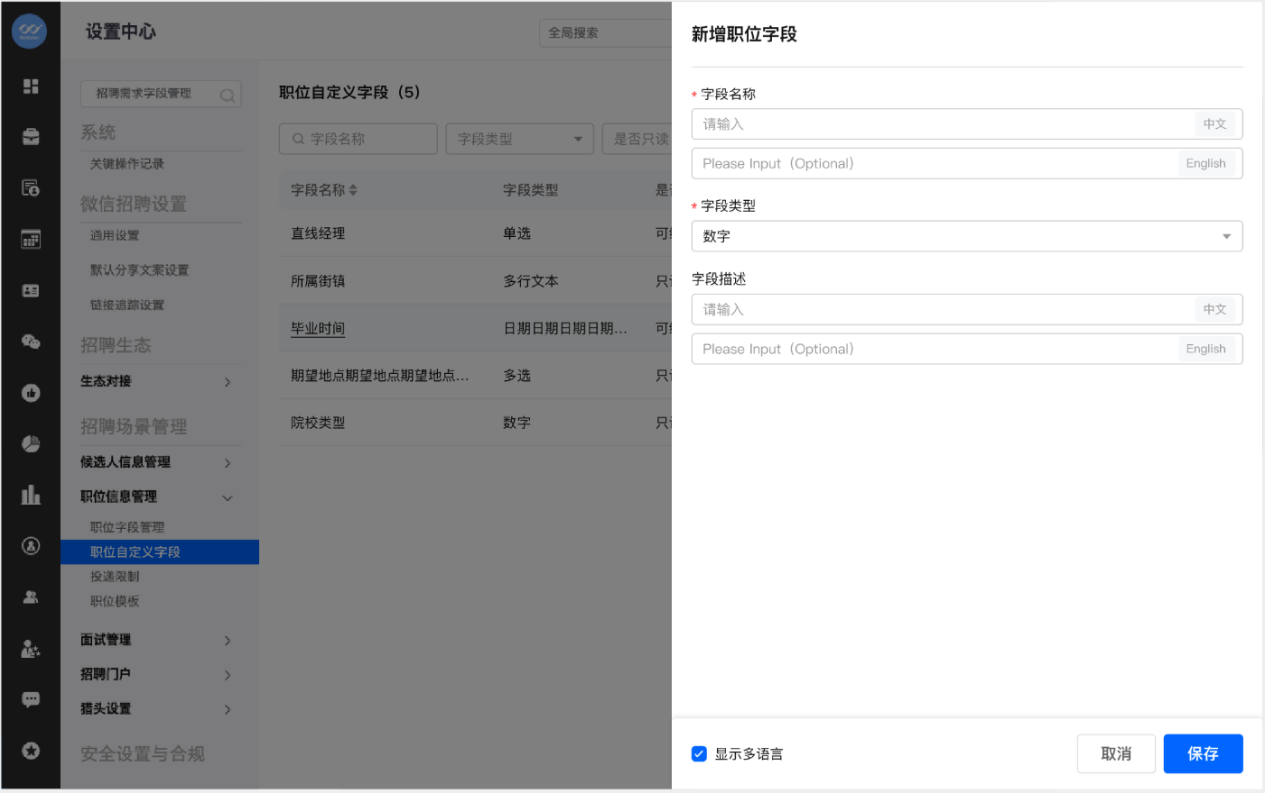Open the 字段类型 dropdown showing 数字
The image size is (1265, 793).
[967, 236]
